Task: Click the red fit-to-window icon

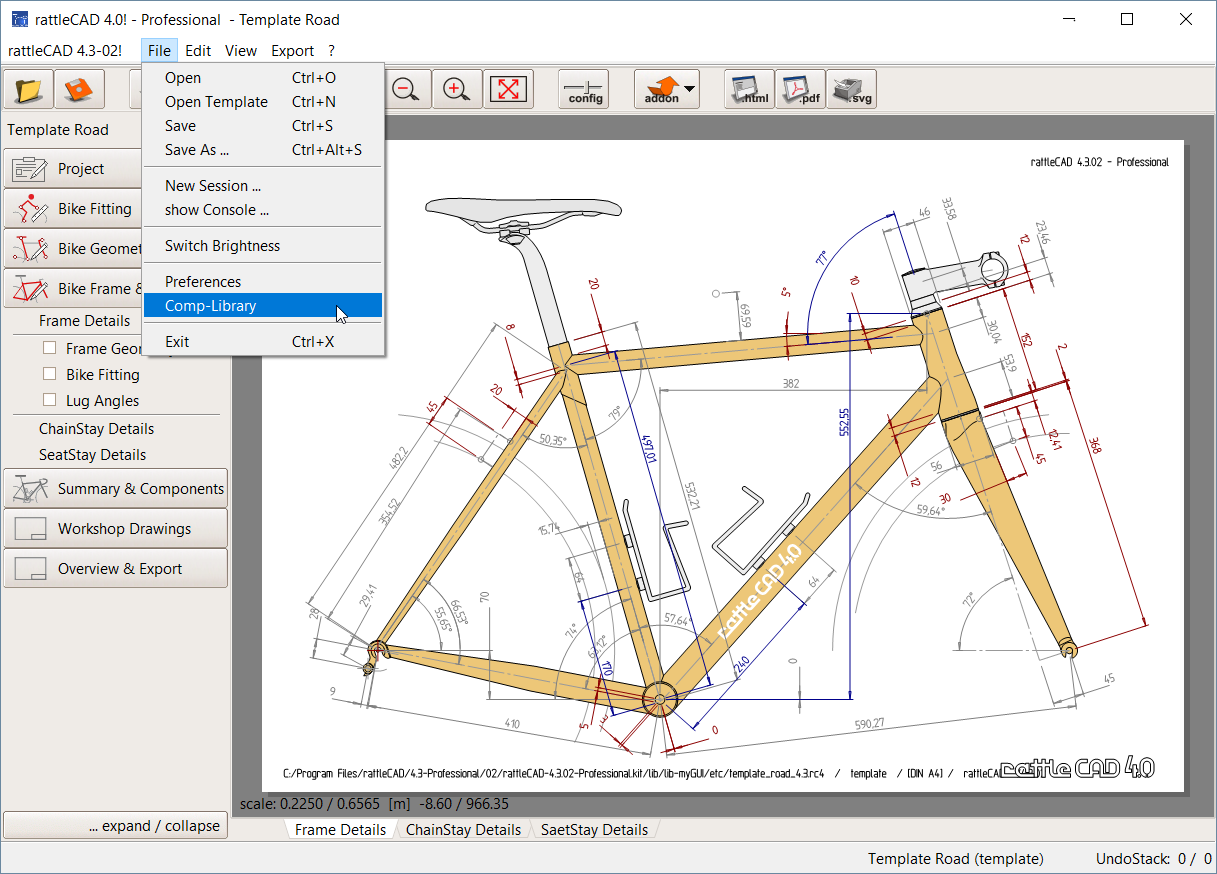Action: [509, 89]
